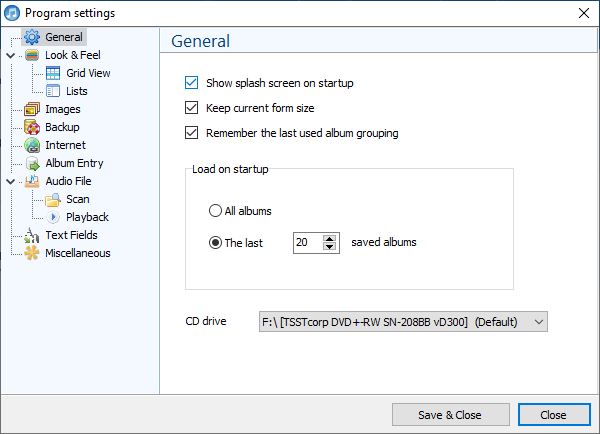Screen dimensions: 600x434
Task: Increase the saved albums count spinner
Action: point(329,238)
